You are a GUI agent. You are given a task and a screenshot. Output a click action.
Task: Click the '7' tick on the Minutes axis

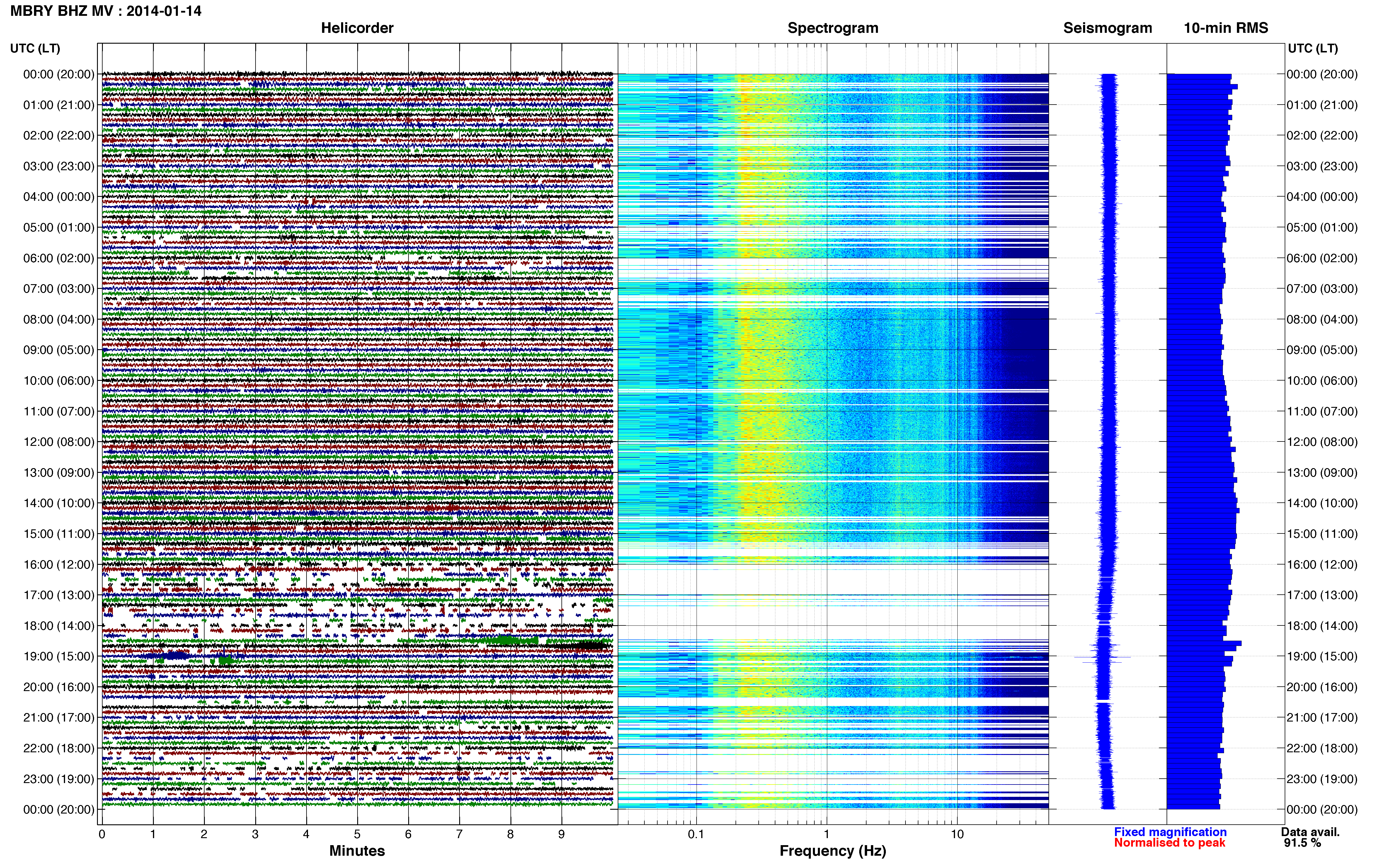459,835
